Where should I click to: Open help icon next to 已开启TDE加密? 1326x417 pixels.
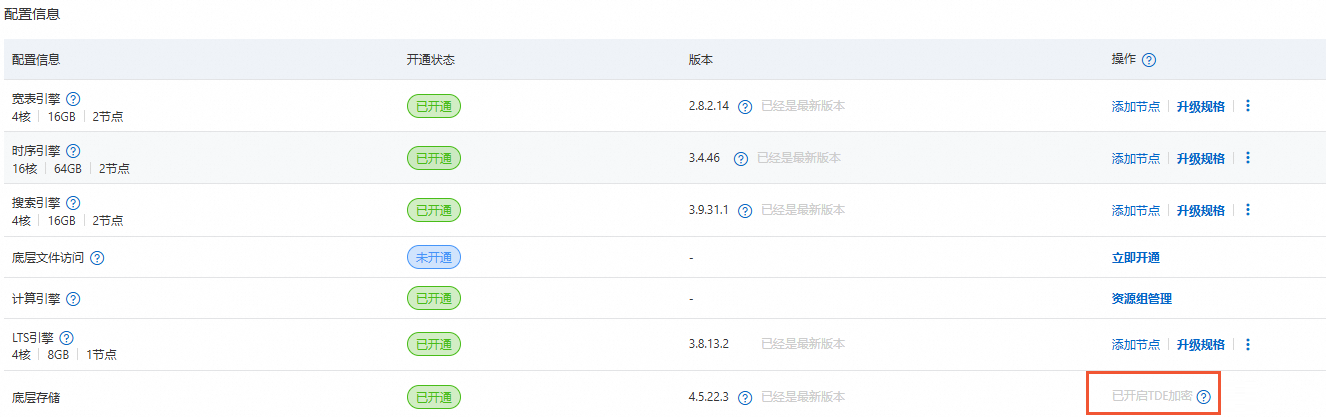1204,396
